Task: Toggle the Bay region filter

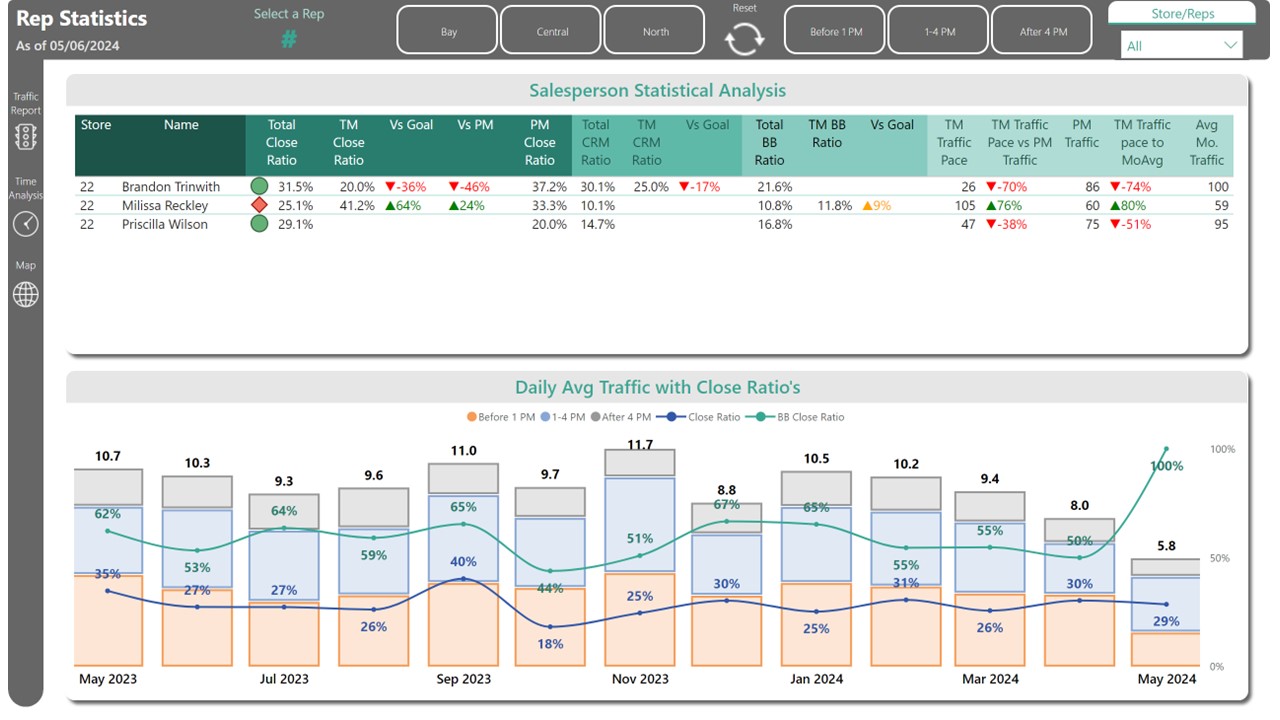Action: 448,32
